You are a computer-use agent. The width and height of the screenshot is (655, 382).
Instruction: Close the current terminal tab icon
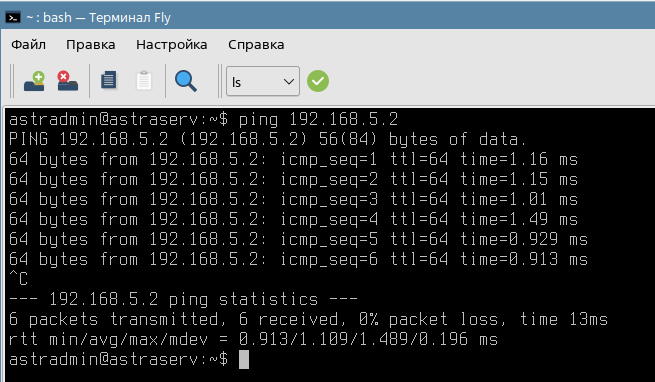pyautogui.click(x=67, y=81)
